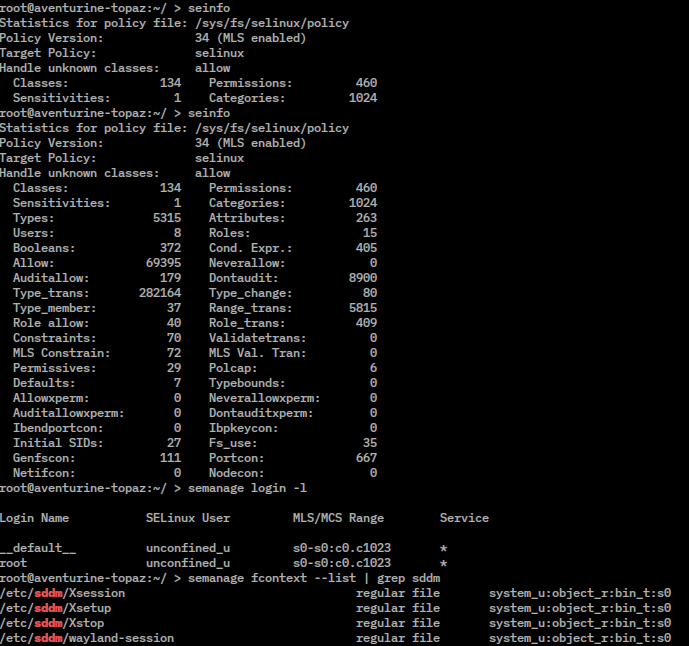Select the "__default__" login name
The width and height of the screenshot is (689, 646).
tap(38, 548)
